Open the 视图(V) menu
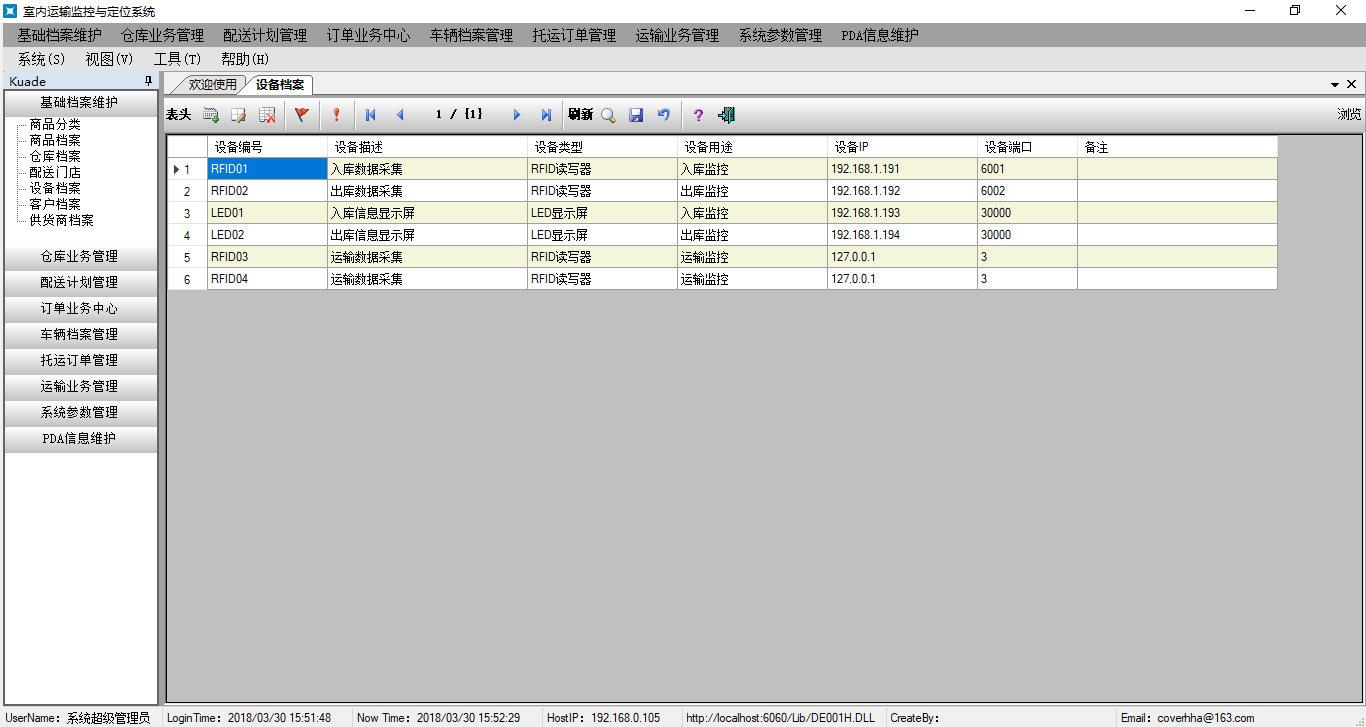The width and height of the screenshot is (1366, 727). point(109,59)
